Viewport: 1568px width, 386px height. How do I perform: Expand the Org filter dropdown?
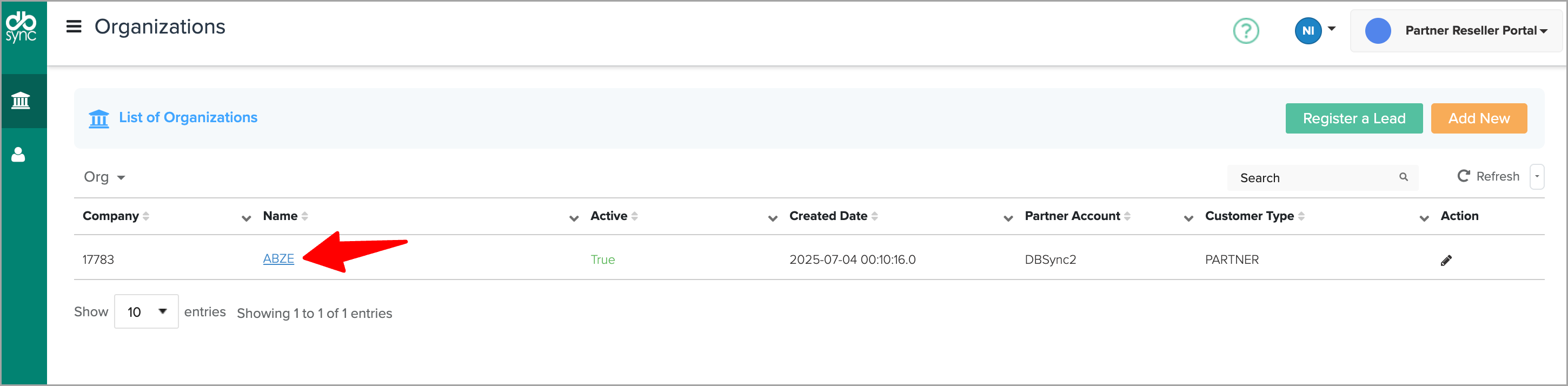(104, 177)
